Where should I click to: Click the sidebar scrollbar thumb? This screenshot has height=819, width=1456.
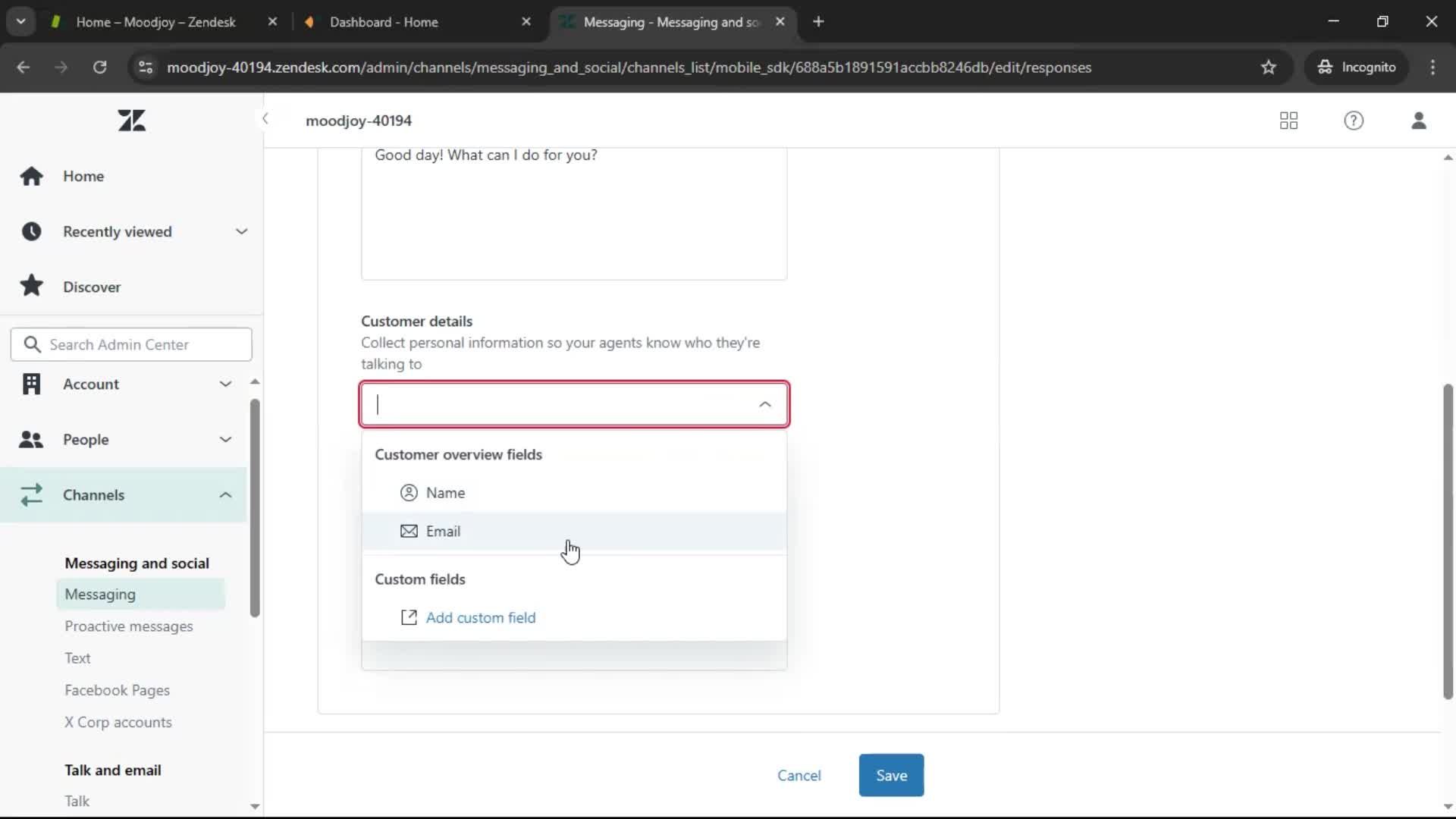point(255,508)
